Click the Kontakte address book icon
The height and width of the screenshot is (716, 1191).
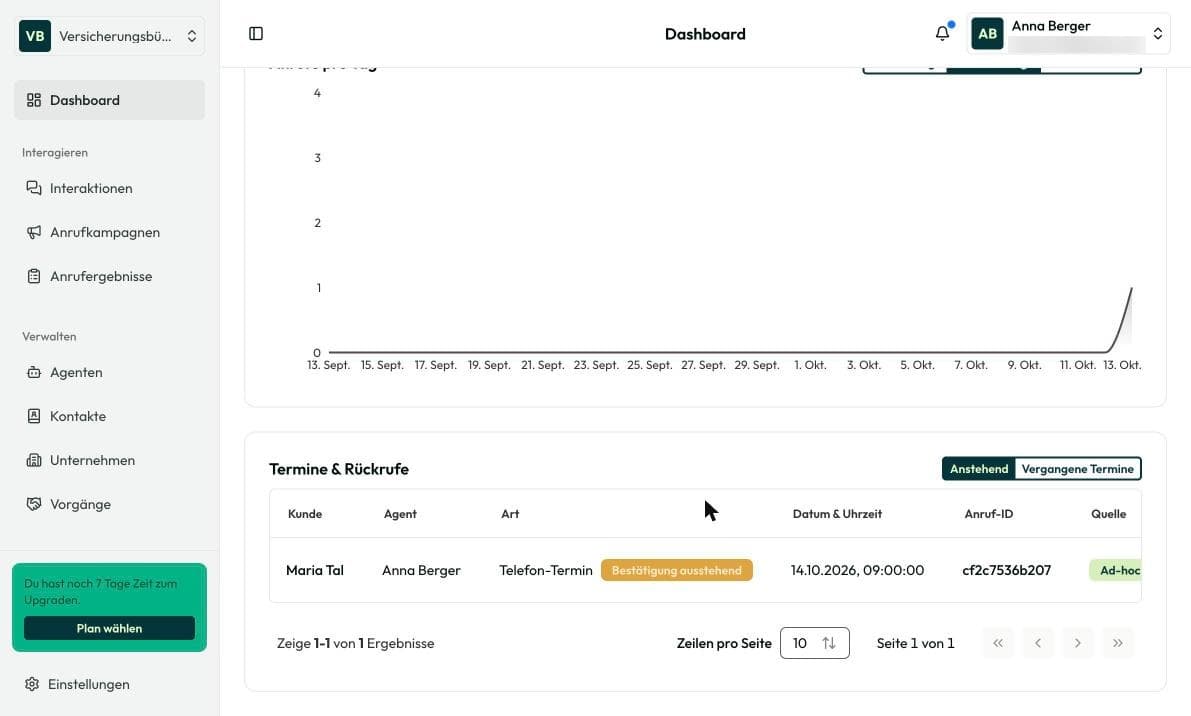33,415
